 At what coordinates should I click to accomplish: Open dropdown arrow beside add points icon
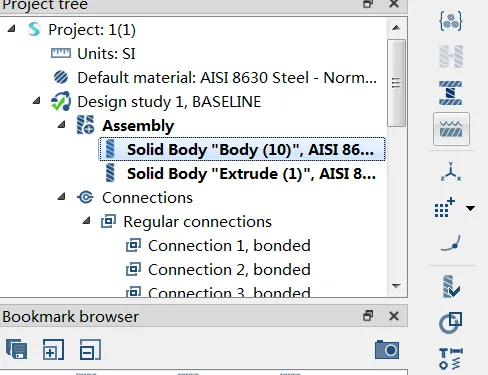pyautogui.click(x=470, y=208)
